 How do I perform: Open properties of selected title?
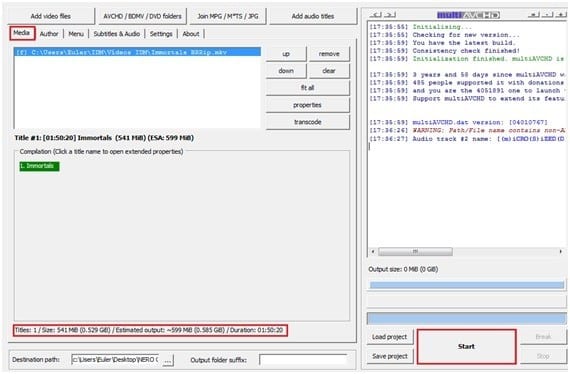tap(308, 105)
